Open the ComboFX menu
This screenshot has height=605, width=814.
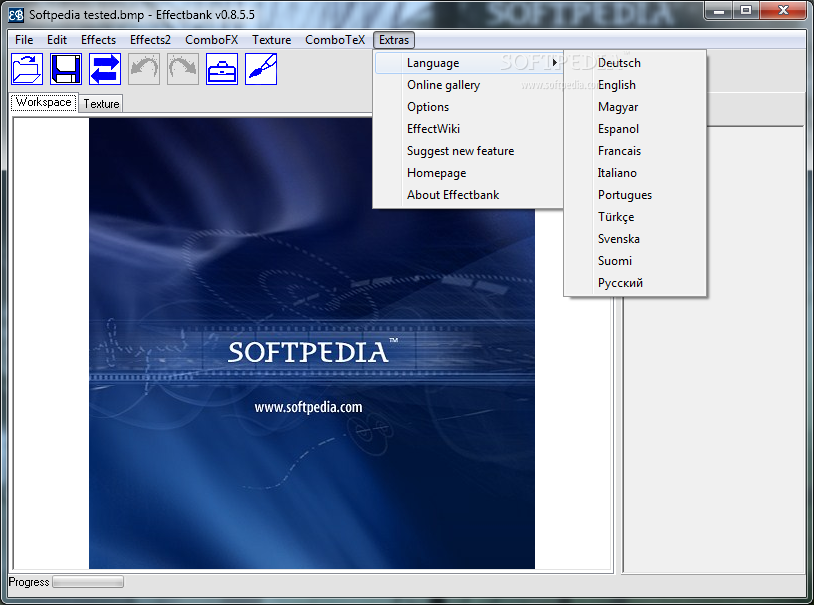(x=211, y=40)
